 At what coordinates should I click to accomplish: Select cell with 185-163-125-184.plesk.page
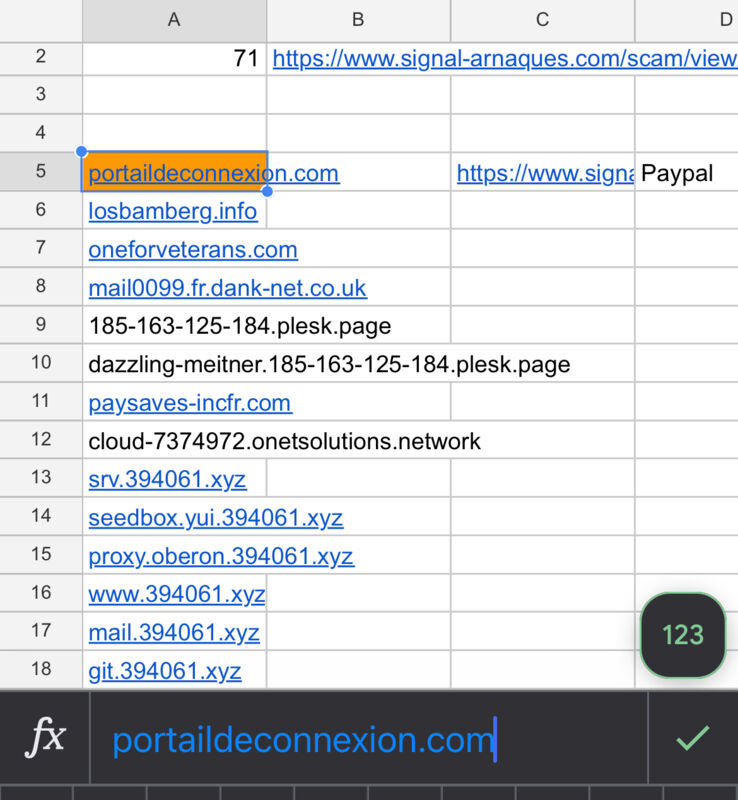click(x=239, y=326)
